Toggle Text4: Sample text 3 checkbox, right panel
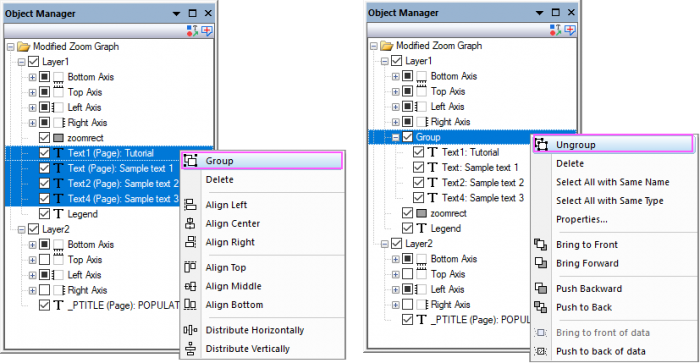The height and width of the screenshot is (363, 700). pos(418,197)
